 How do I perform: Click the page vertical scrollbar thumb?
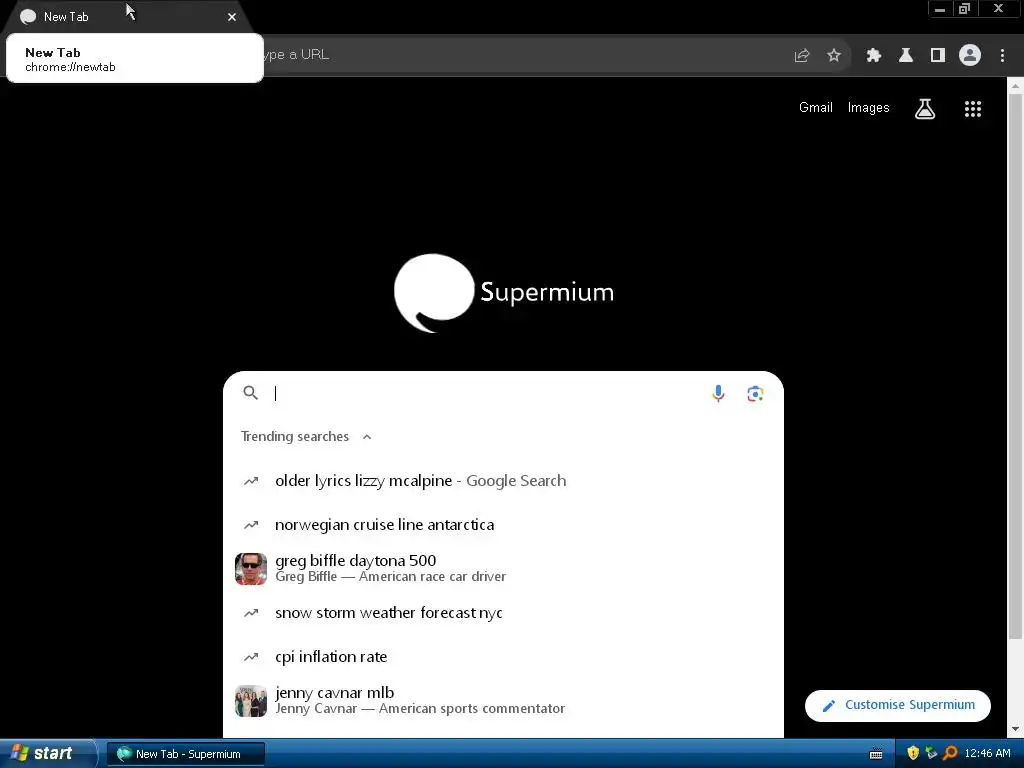1016,366
